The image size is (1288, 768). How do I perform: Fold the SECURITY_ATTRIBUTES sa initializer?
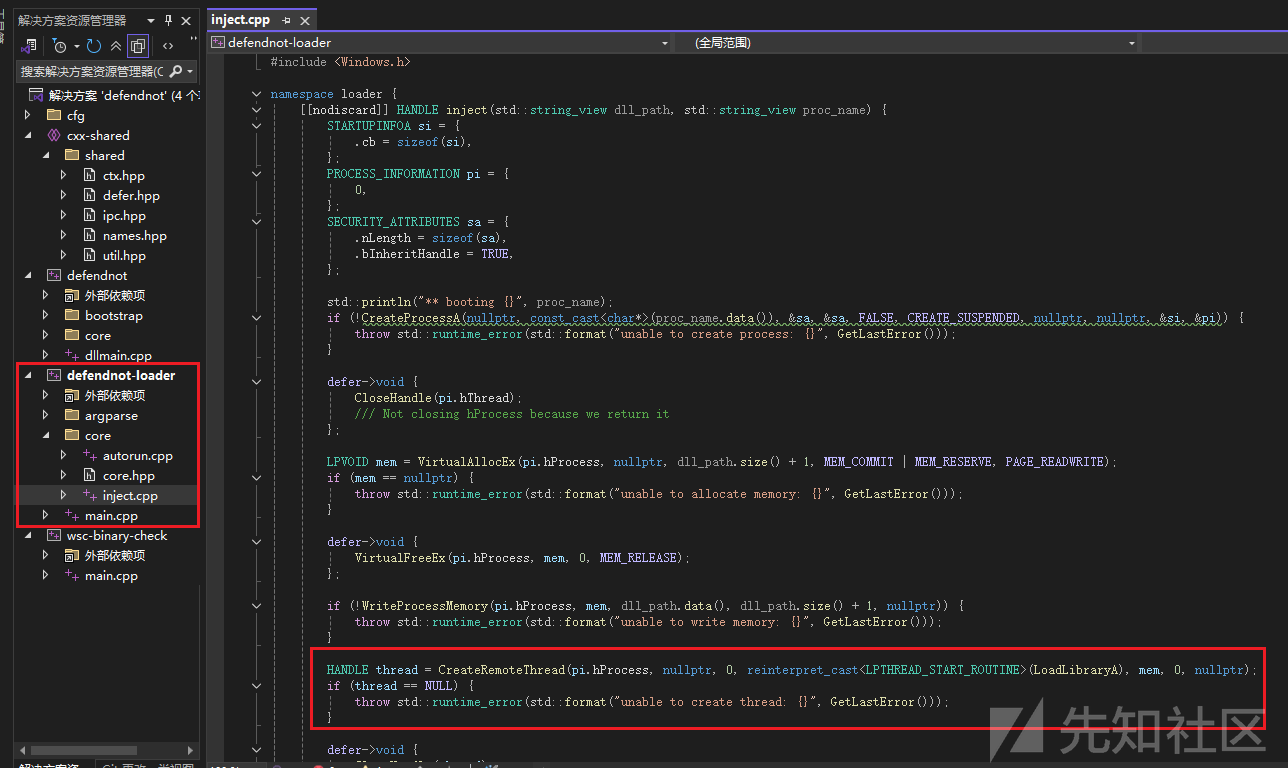click(x=256, y=222)
